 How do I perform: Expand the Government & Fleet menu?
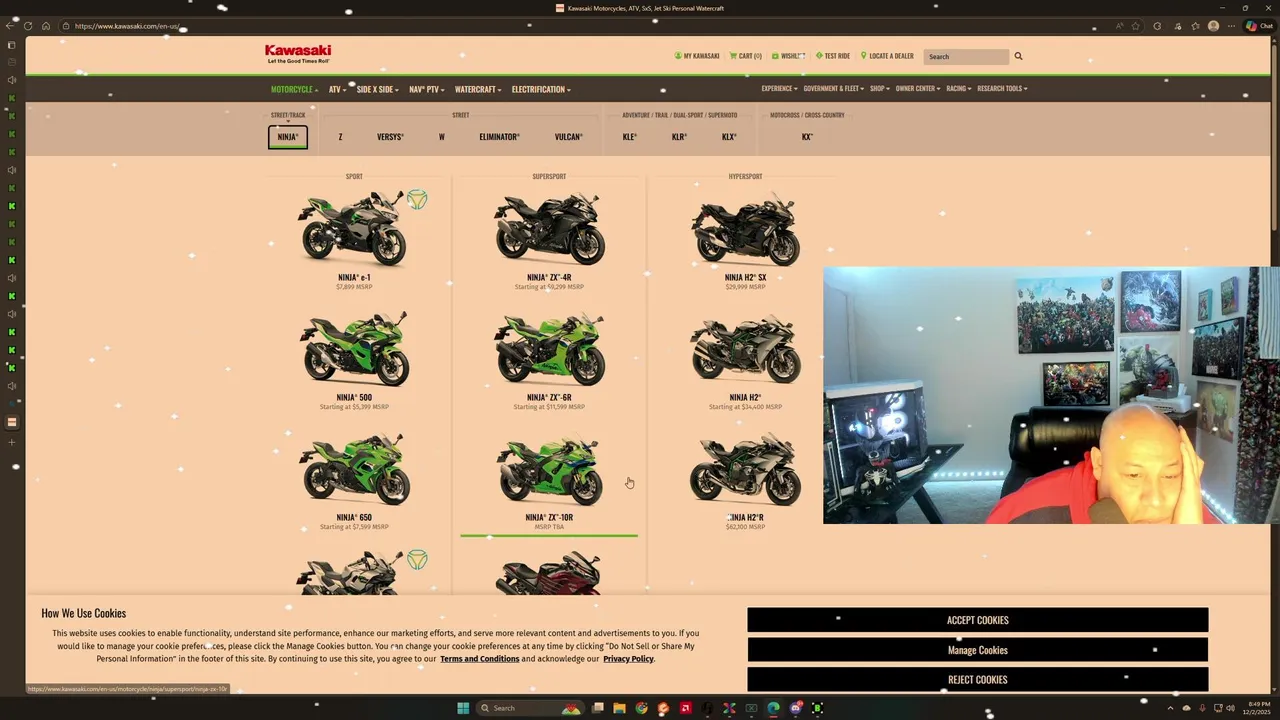tap(834, 88)
